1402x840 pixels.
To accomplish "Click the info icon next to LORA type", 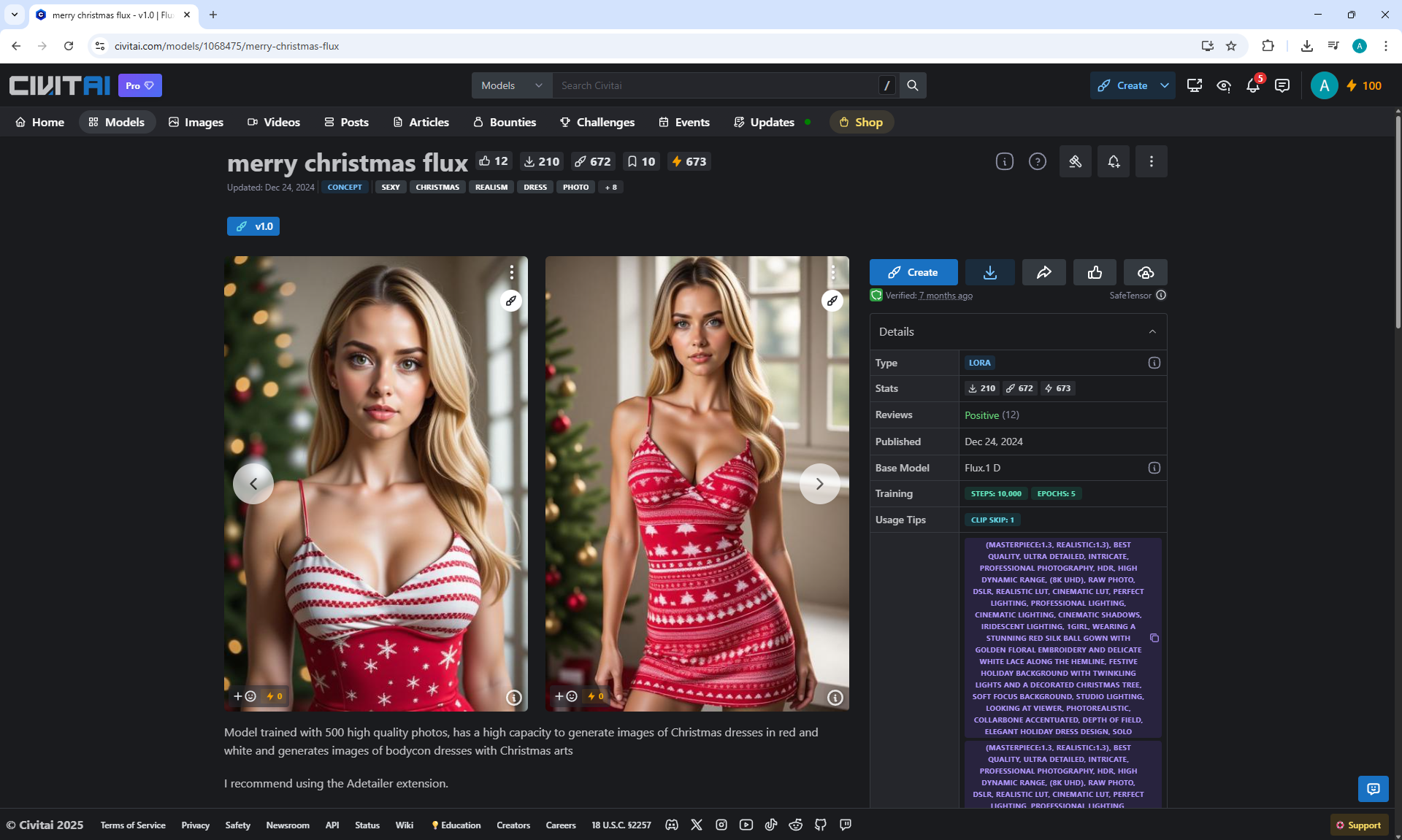I will (1154, 363).
